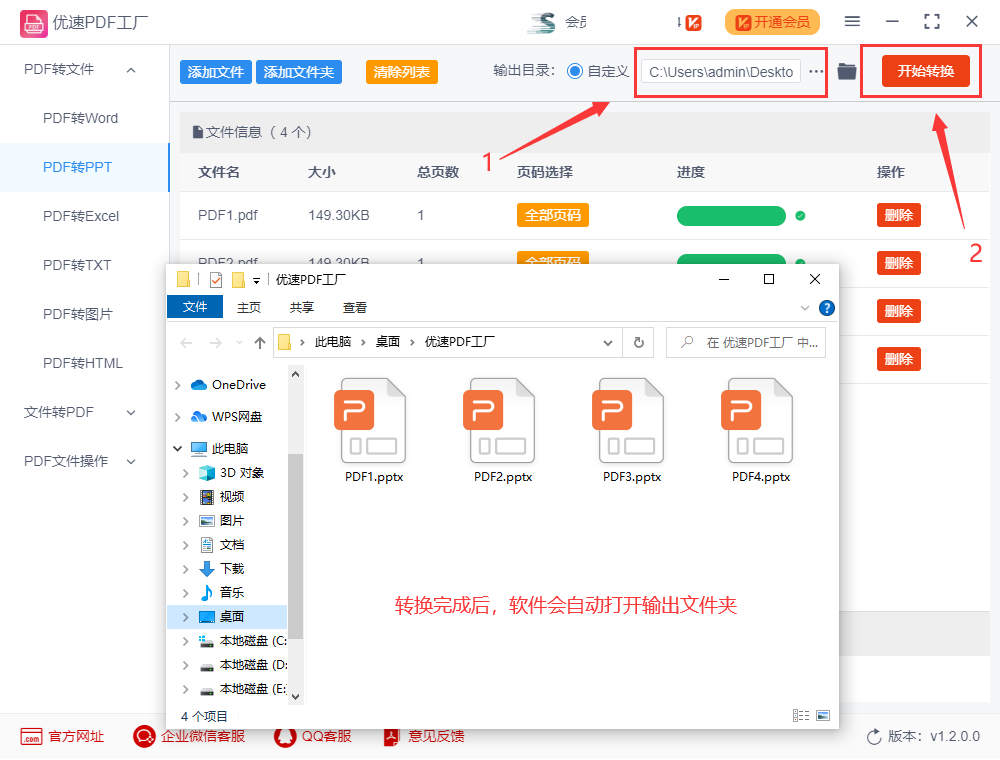Select PDF转TXT in sidebar
Image resolution: width=1000 pixels, height=760 pixels.
(x=77, y=265)
